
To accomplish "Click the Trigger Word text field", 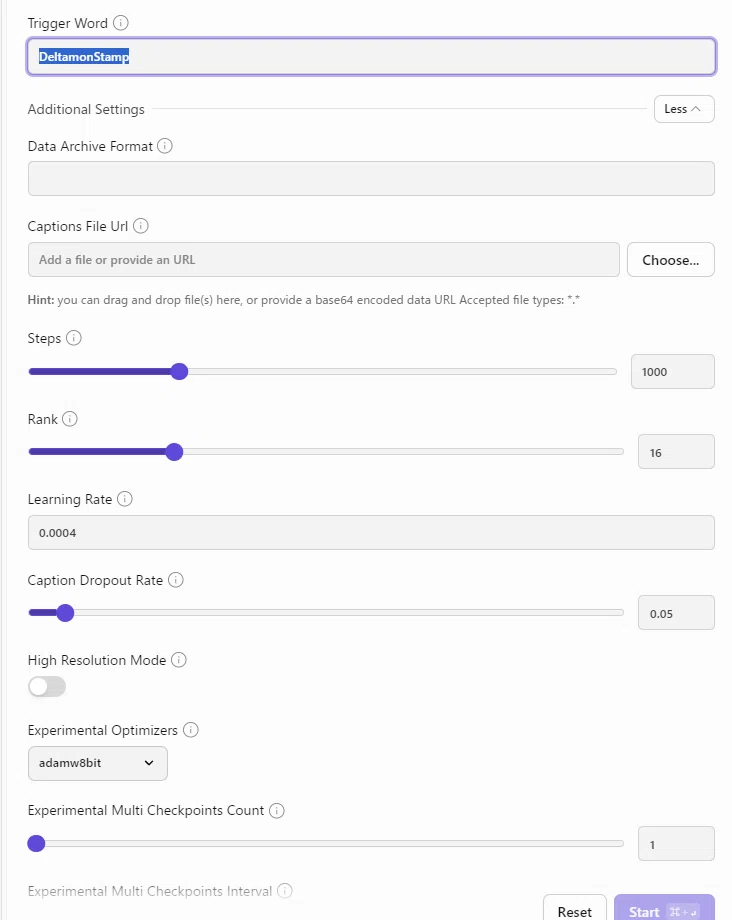I will pyautogui.click(x=371, y=57).
